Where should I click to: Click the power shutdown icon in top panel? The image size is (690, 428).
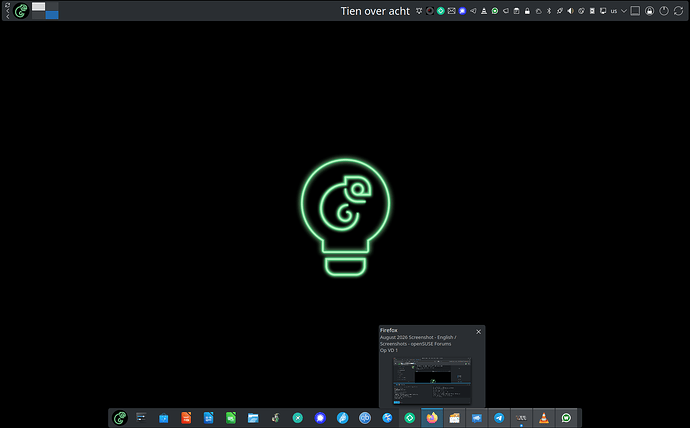tap(664, 11)
